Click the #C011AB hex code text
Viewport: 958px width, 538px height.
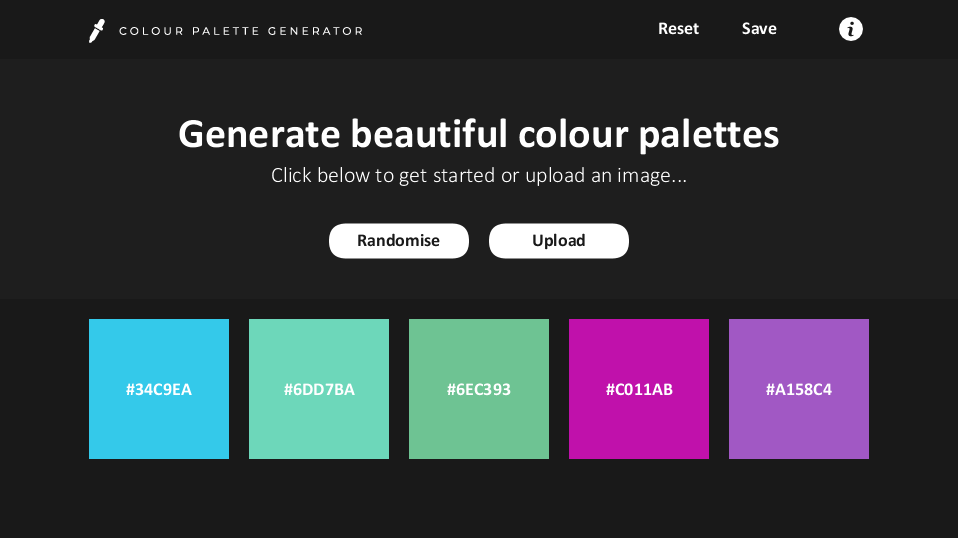pyautogui.click(x=639, y=390)
